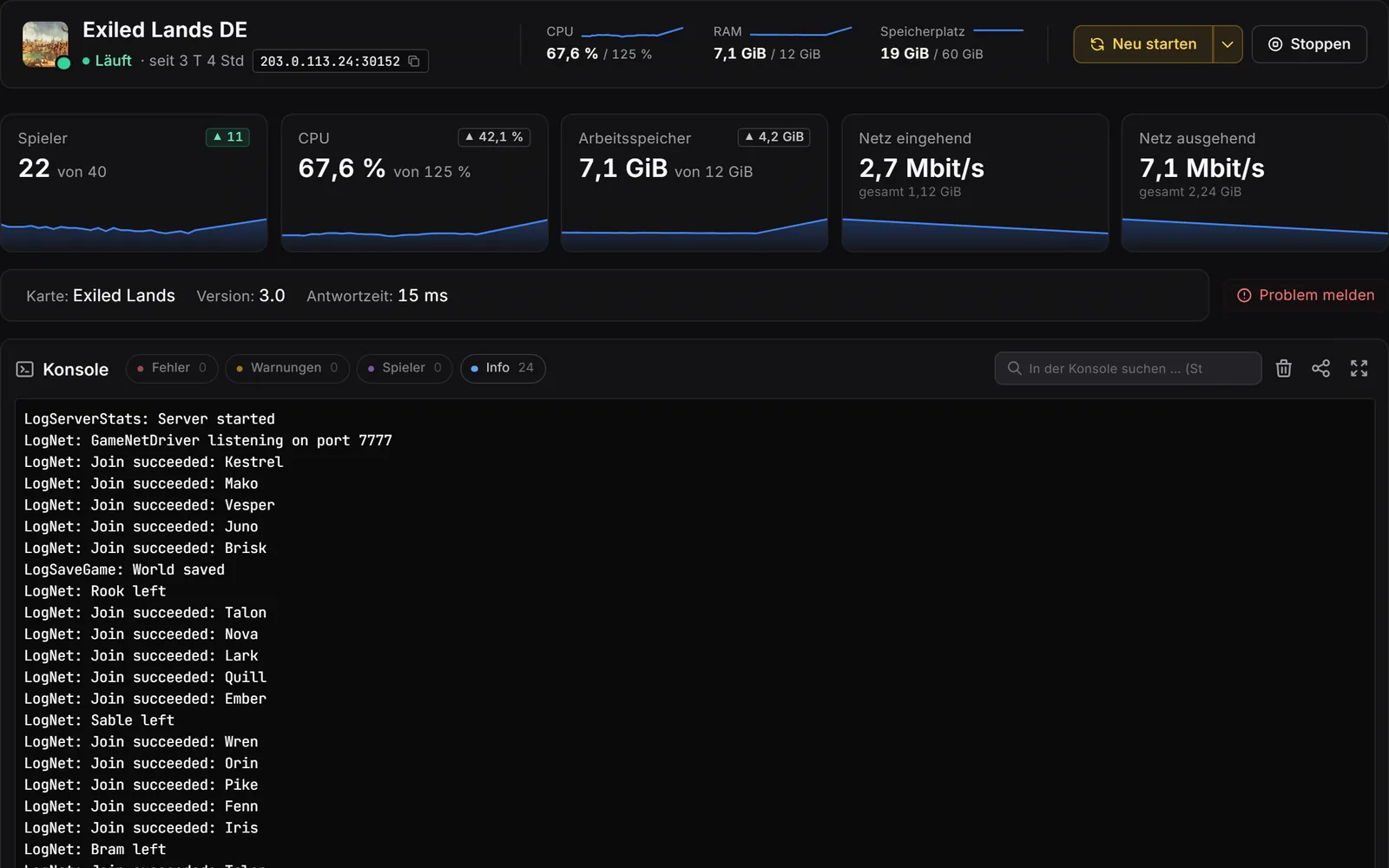Click the Konsole terminal icon
Viewport: 1389px width, 868px height.
click(25, 370)
